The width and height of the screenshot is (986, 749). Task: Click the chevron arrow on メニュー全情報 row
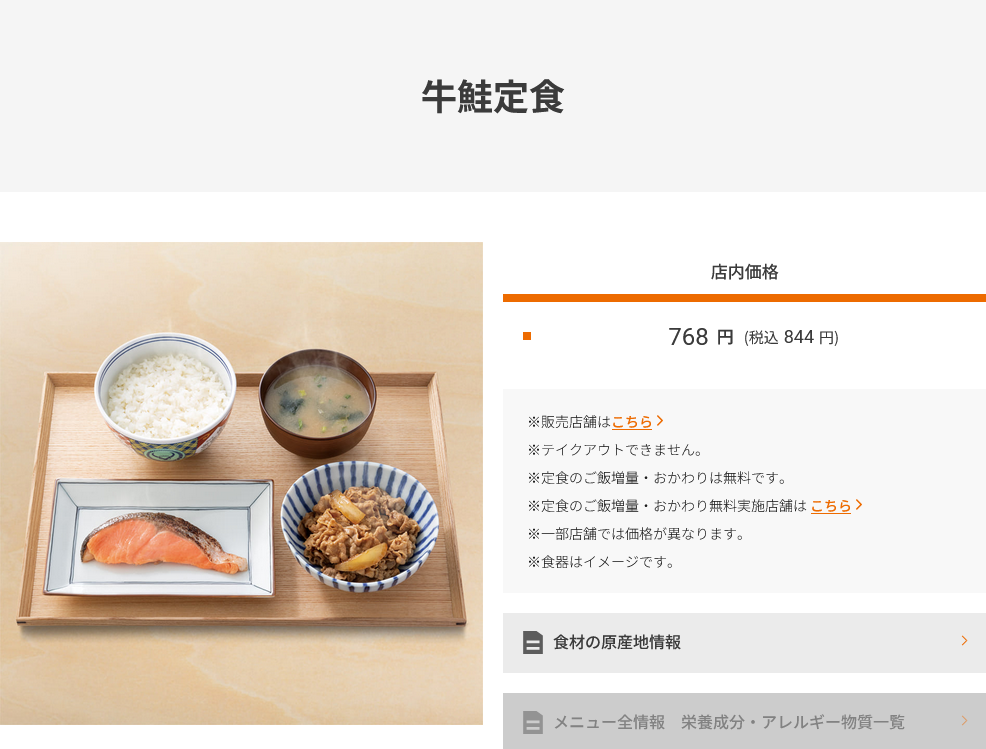964,721
